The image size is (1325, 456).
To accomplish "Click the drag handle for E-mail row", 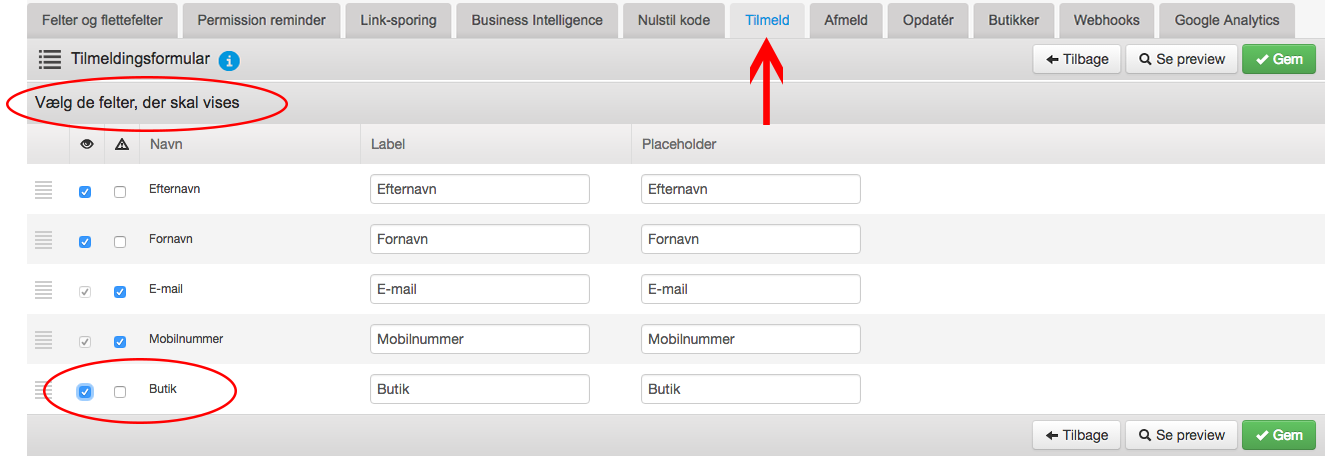I will coord(43,290).
